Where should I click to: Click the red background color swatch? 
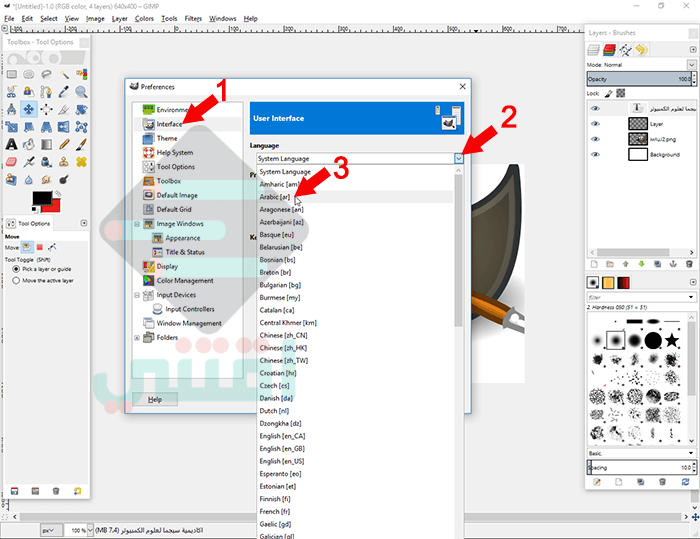point(54,206)
